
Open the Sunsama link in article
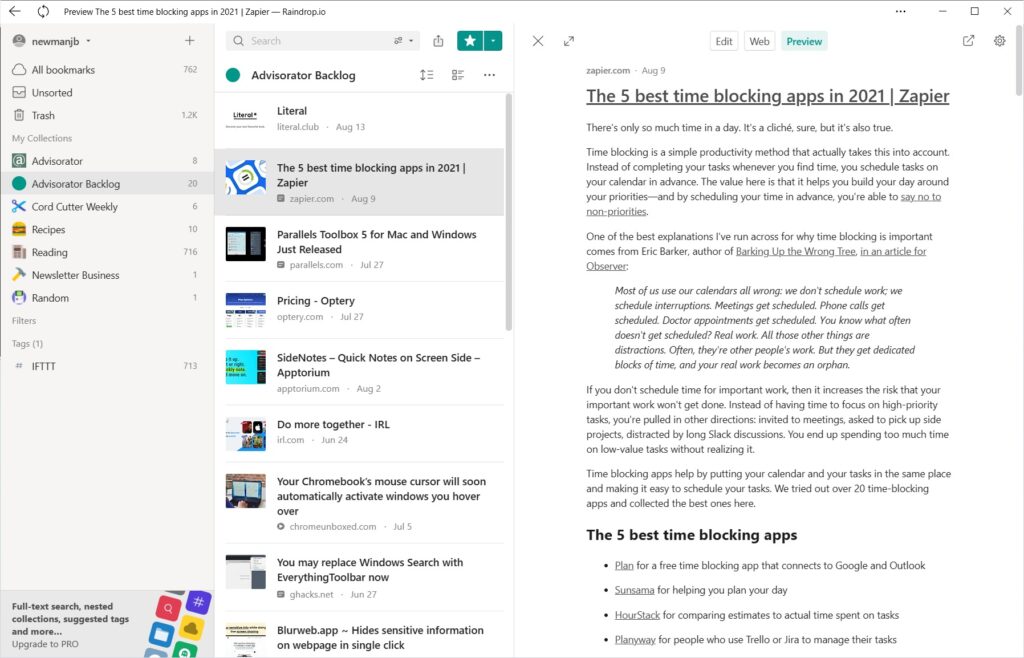click(x=634, y=590)
